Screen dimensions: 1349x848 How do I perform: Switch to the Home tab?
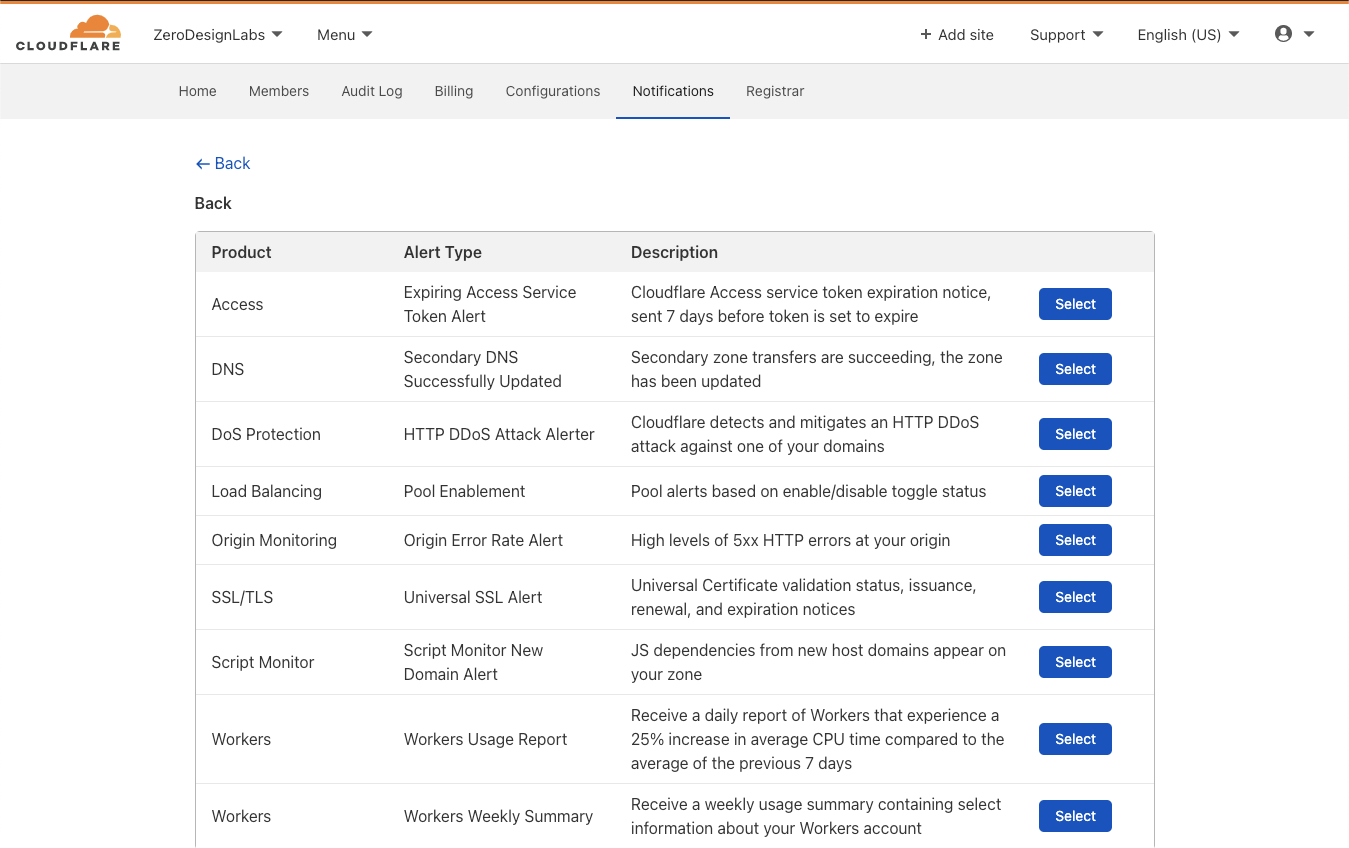coord(198,91)
